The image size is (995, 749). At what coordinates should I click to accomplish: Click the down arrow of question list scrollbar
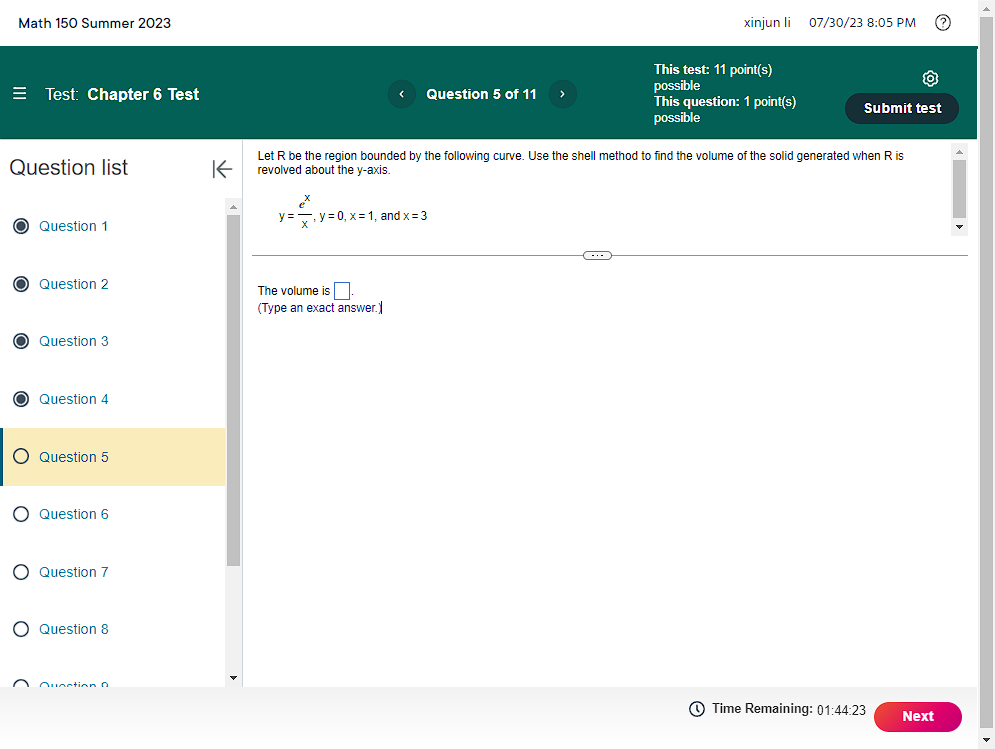tap(233, 678)
